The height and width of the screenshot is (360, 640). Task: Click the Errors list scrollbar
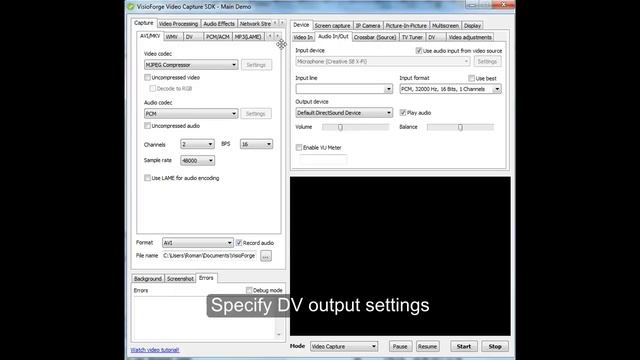[279, 318]
